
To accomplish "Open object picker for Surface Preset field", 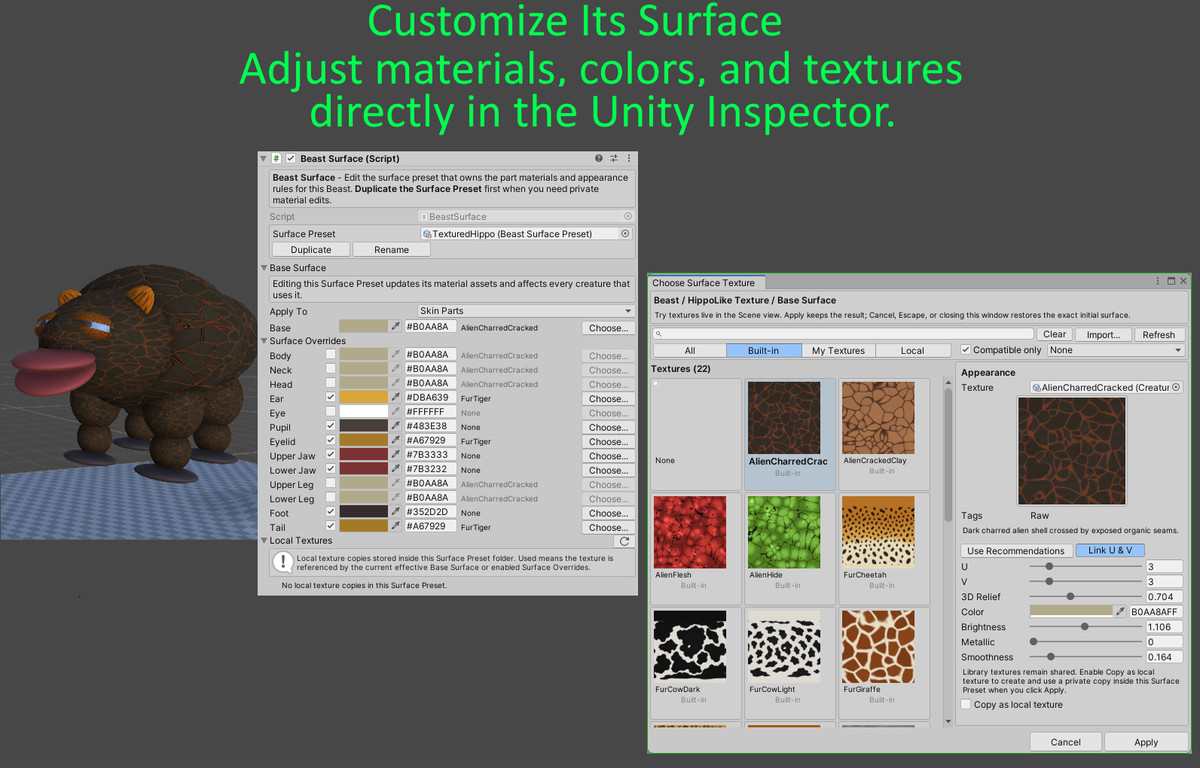I will click(625, 233).
